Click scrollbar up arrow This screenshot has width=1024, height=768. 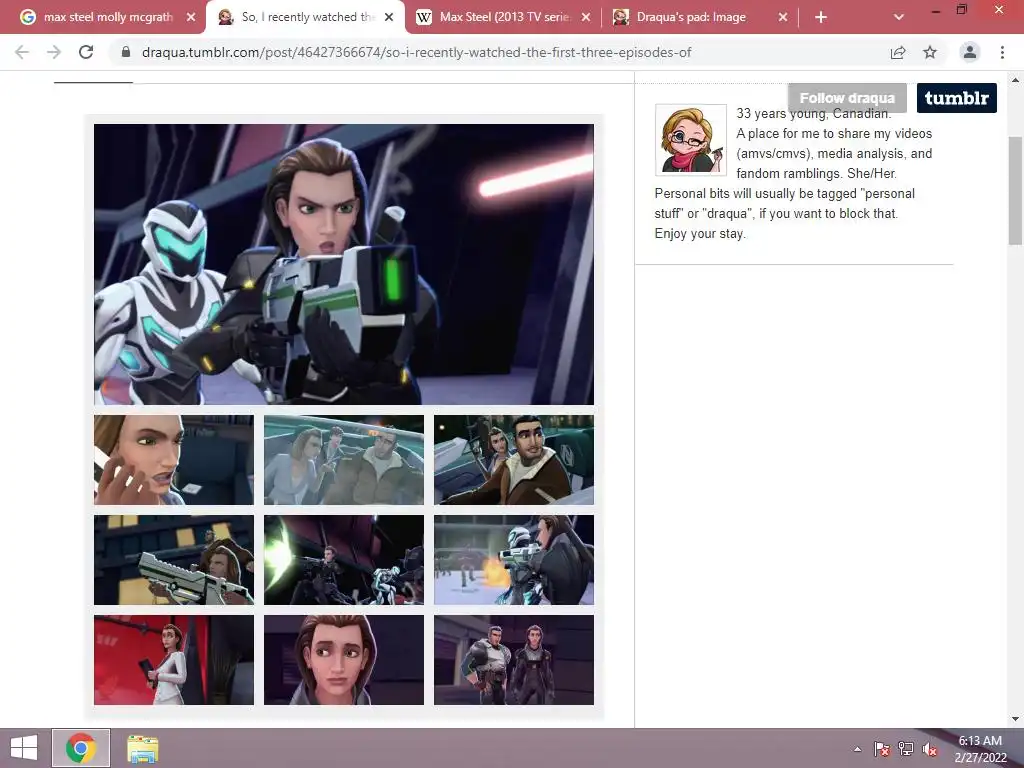click(x=1015, y=80)
